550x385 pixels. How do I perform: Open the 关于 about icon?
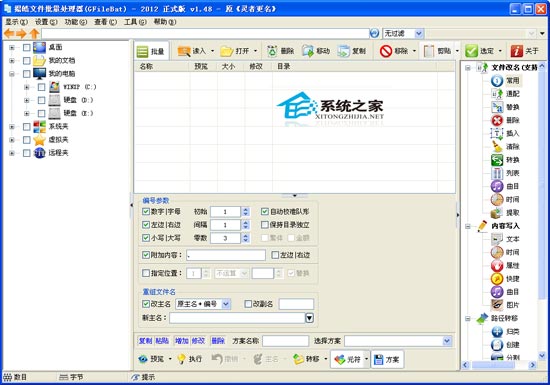pos(516,51)
